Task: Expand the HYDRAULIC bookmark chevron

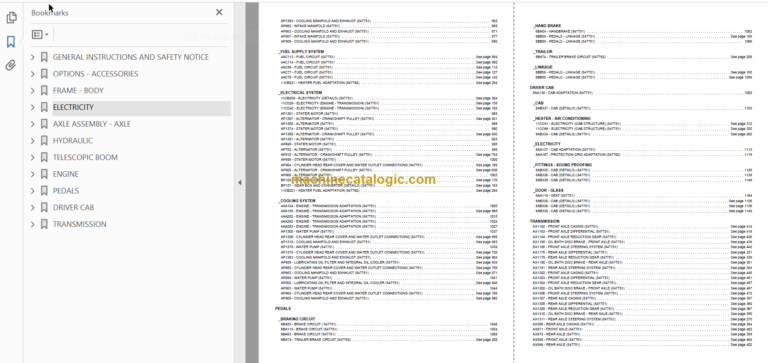Action: (33, 141)
